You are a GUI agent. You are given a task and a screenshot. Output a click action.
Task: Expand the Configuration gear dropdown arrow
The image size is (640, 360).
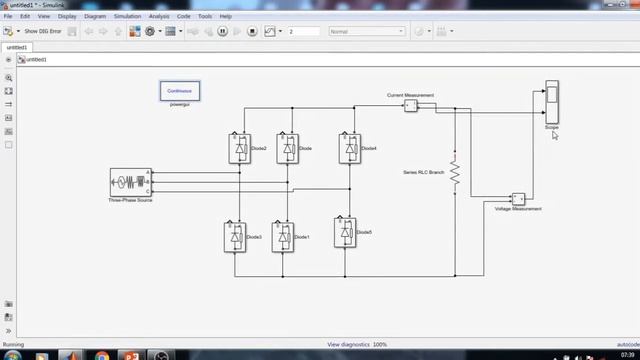point(160,31)
